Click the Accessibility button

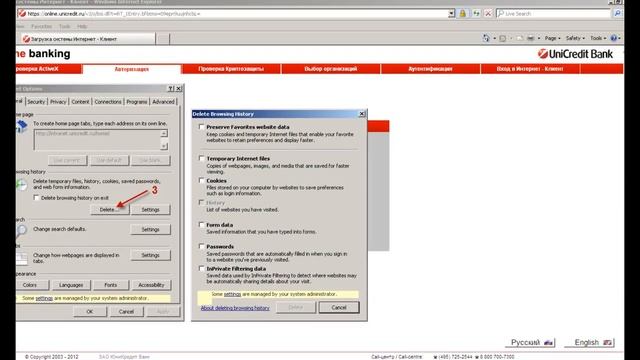tap(151, 285)
